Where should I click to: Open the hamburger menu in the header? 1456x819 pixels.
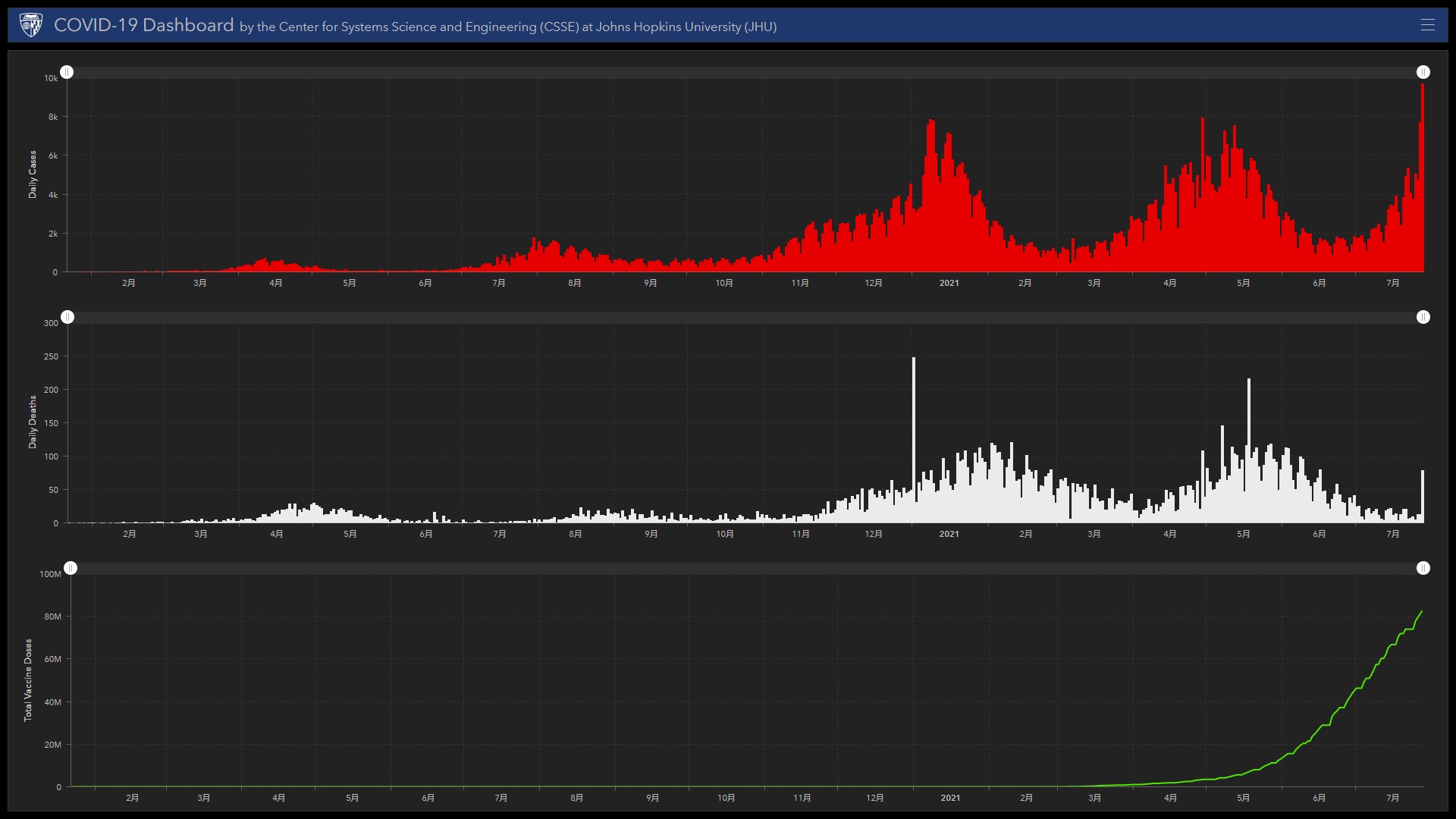pyautogui.click(x=1427, y=25)
